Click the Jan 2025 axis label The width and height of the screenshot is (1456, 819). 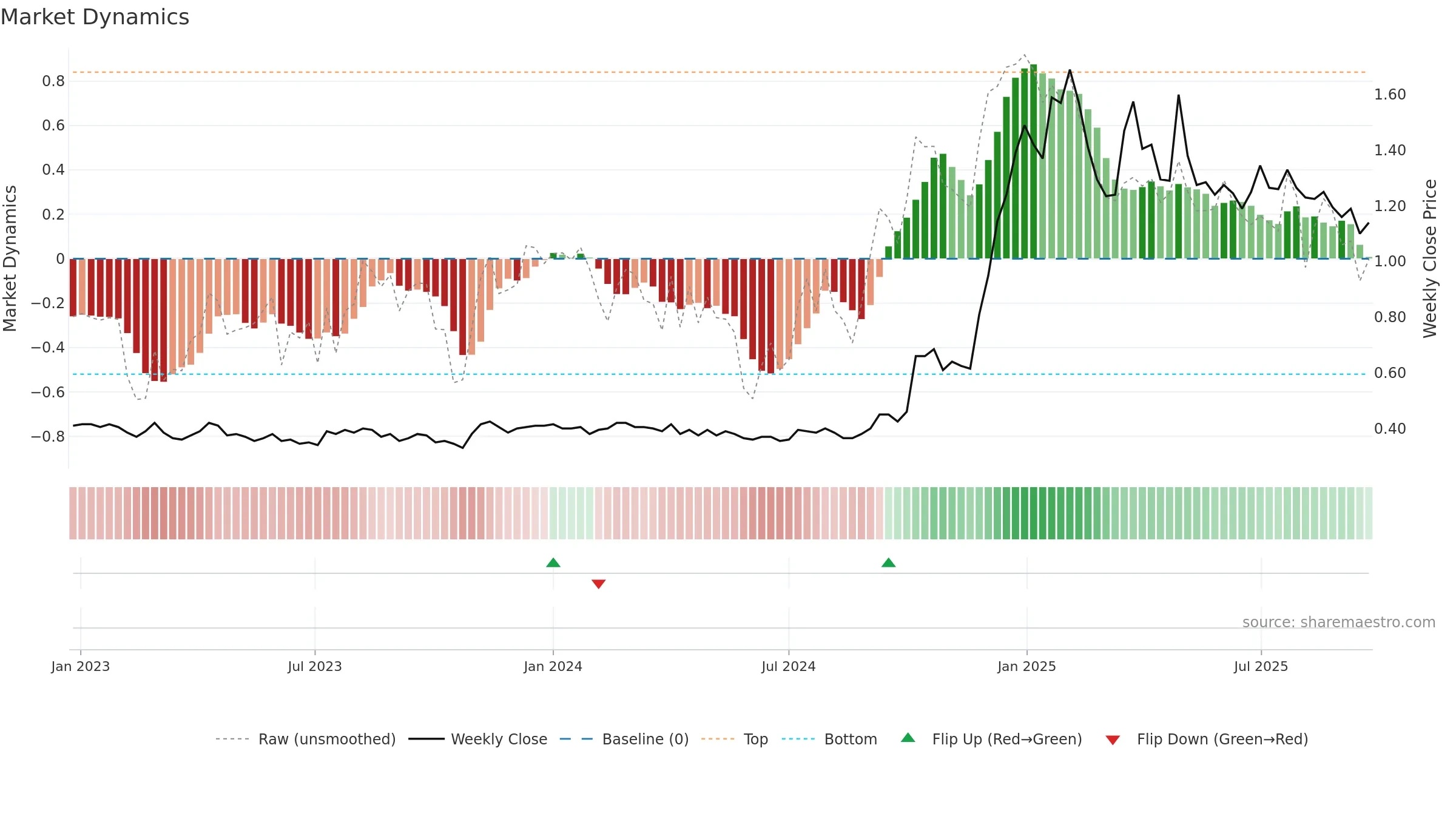[1027, 666]
